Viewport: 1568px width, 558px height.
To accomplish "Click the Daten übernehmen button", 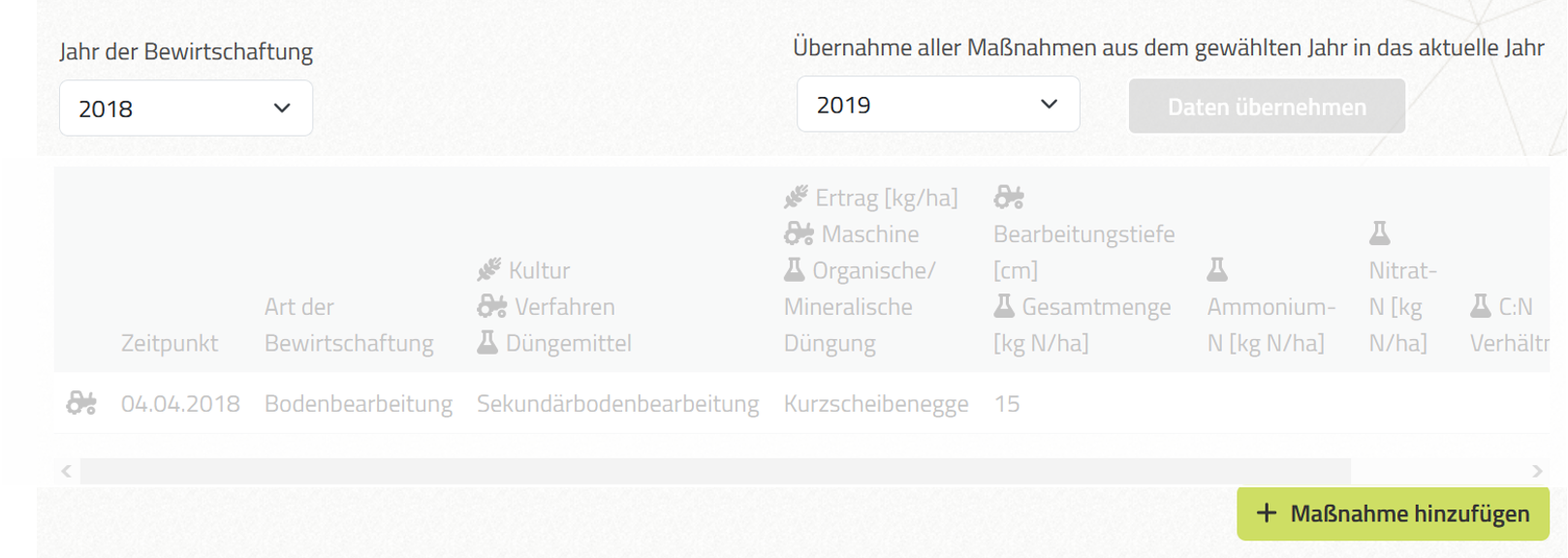I will click(1267, 107).
